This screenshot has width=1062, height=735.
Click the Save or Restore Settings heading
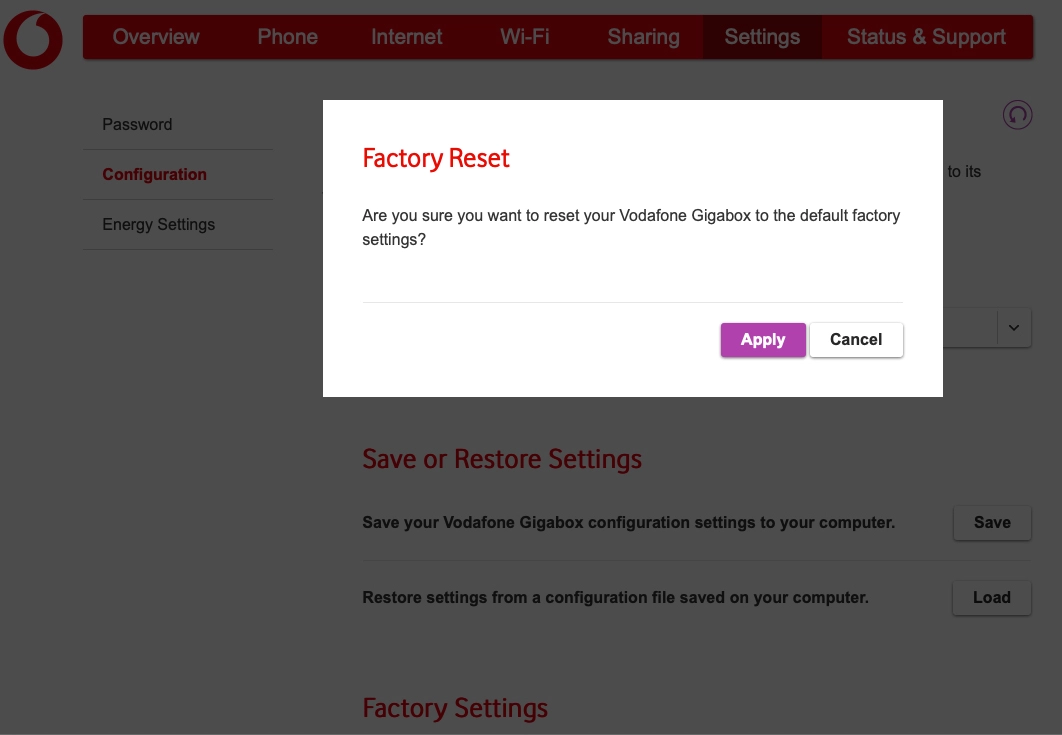502,459
